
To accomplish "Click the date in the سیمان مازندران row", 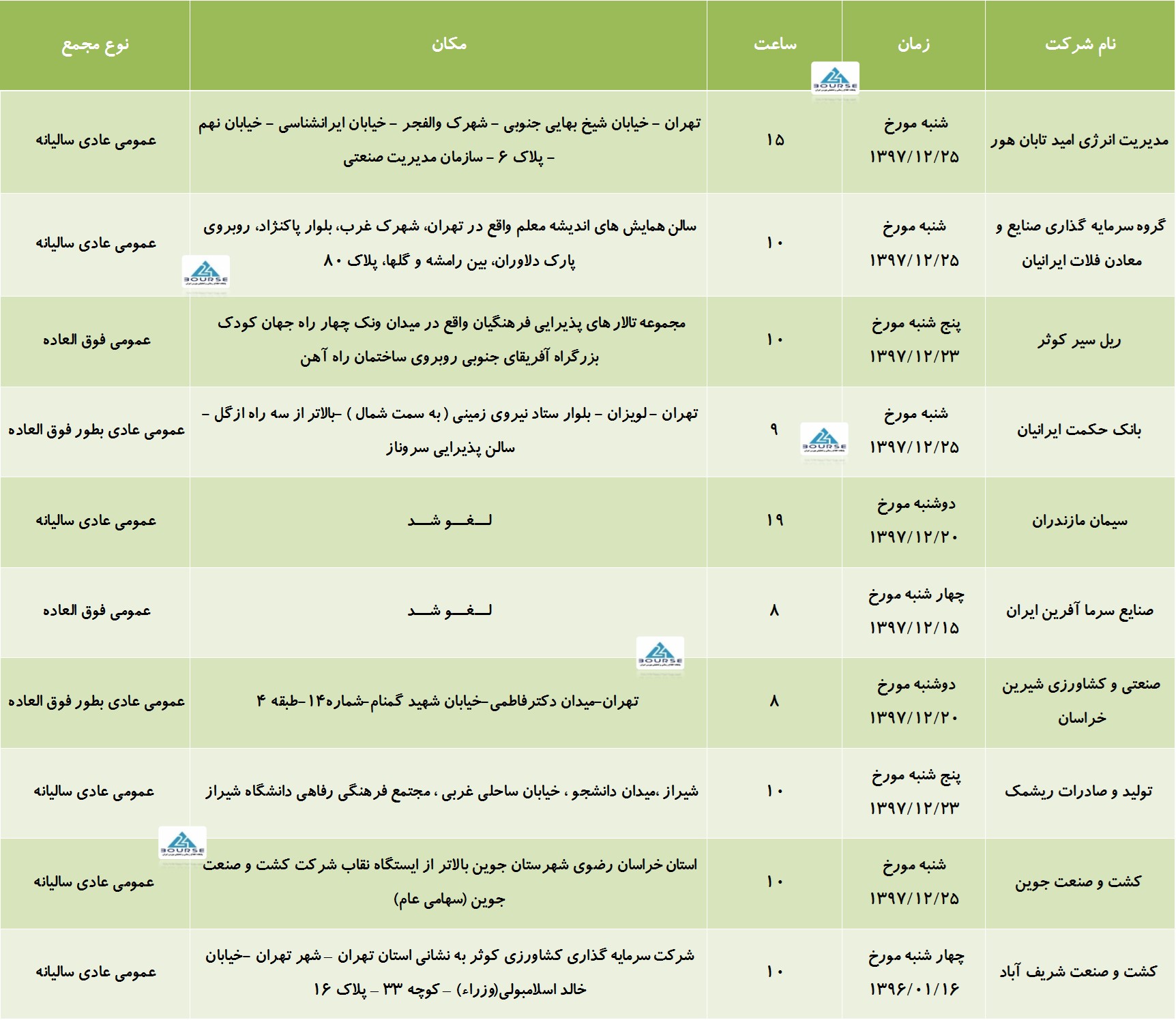I will (914, 521).
